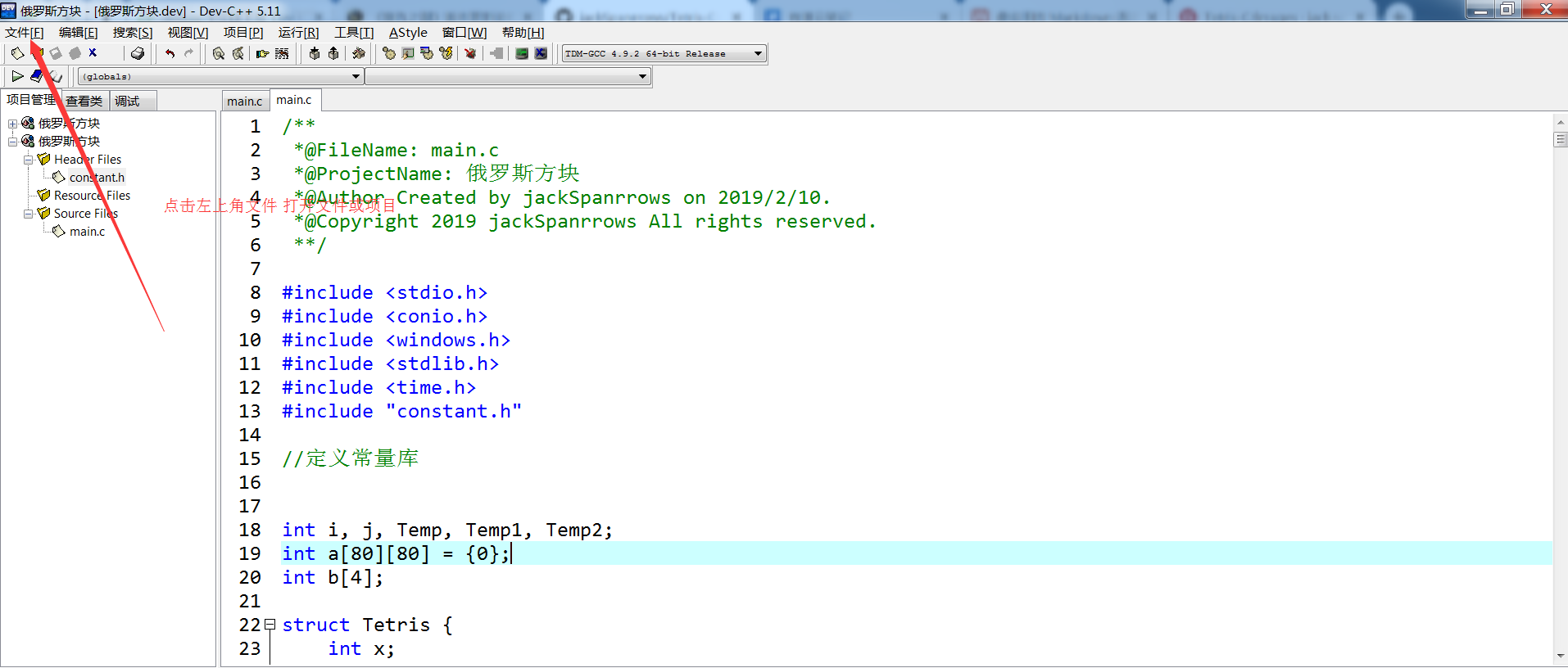
Task: Click the Stop Execution toolbar icon
Action: click(496, 53)
